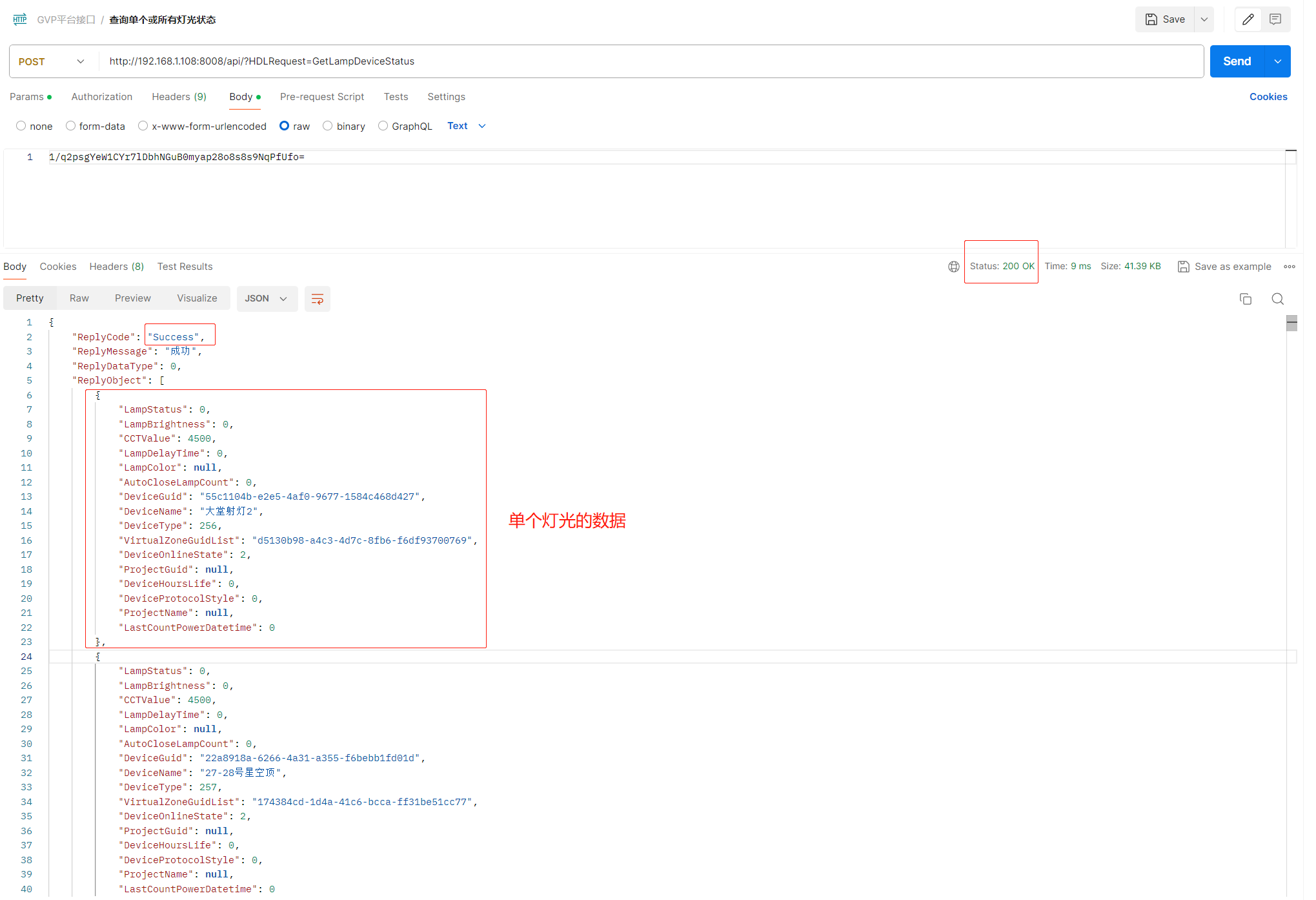Open the Test Results tab

pyautogui.click(x=185, y=267)
